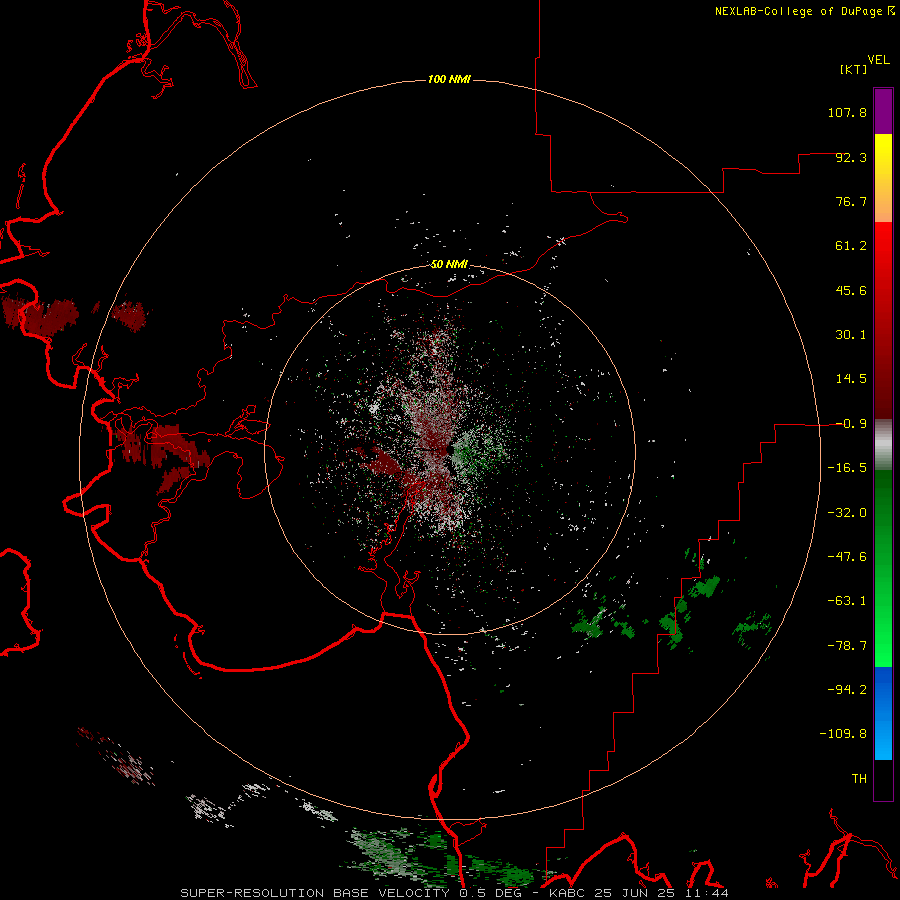Select the 92.3 velocity scale value

(851, 157)
